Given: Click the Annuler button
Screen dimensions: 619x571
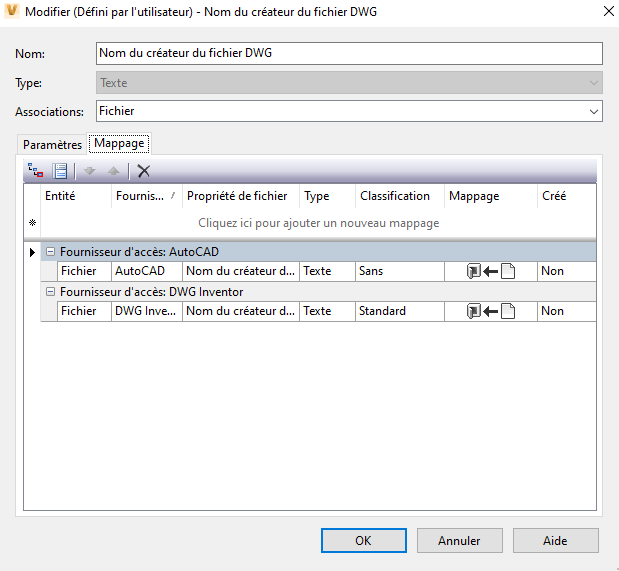Looking at the screenshot, I should [x=460, y=540].
